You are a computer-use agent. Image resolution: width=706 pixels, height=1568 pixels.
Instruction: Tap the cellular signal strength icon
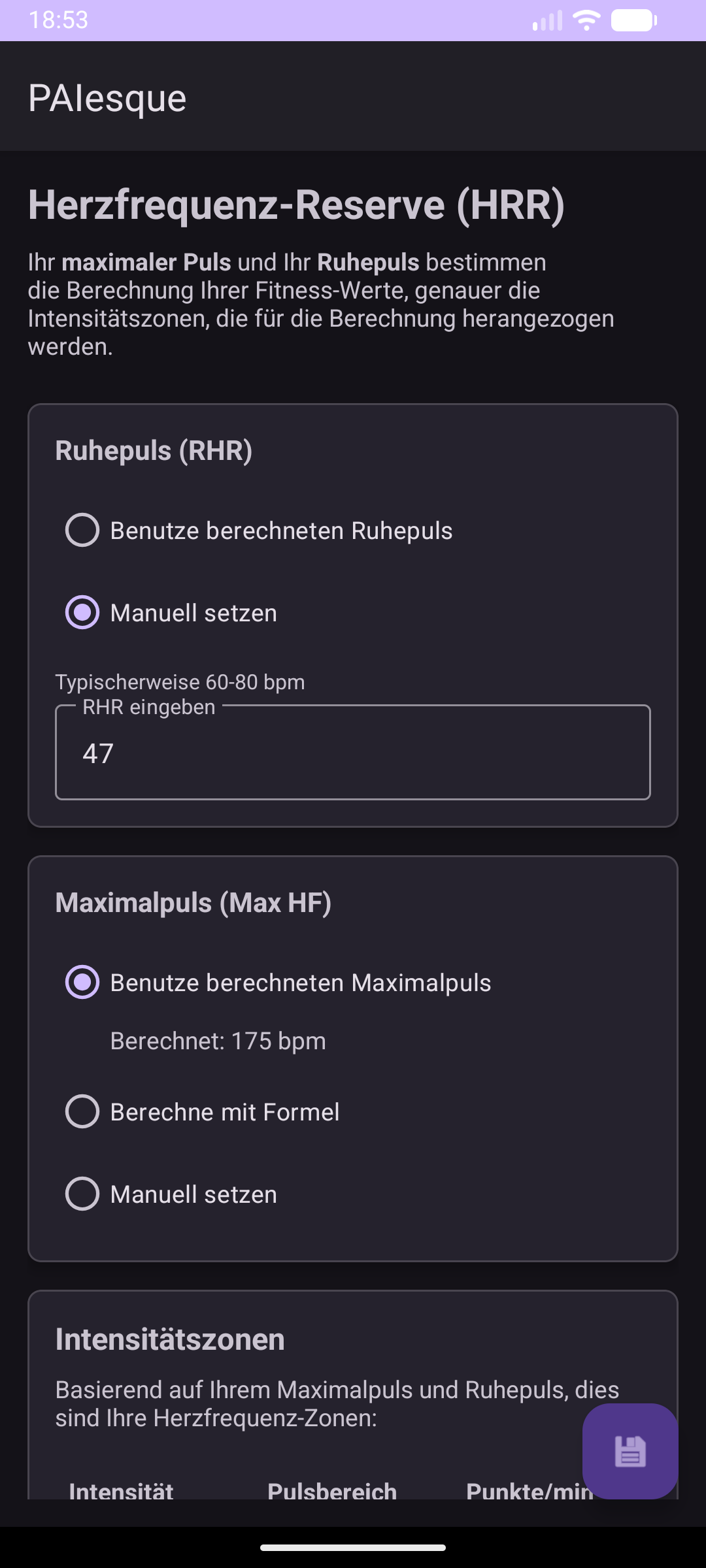(x=547, y=21)
